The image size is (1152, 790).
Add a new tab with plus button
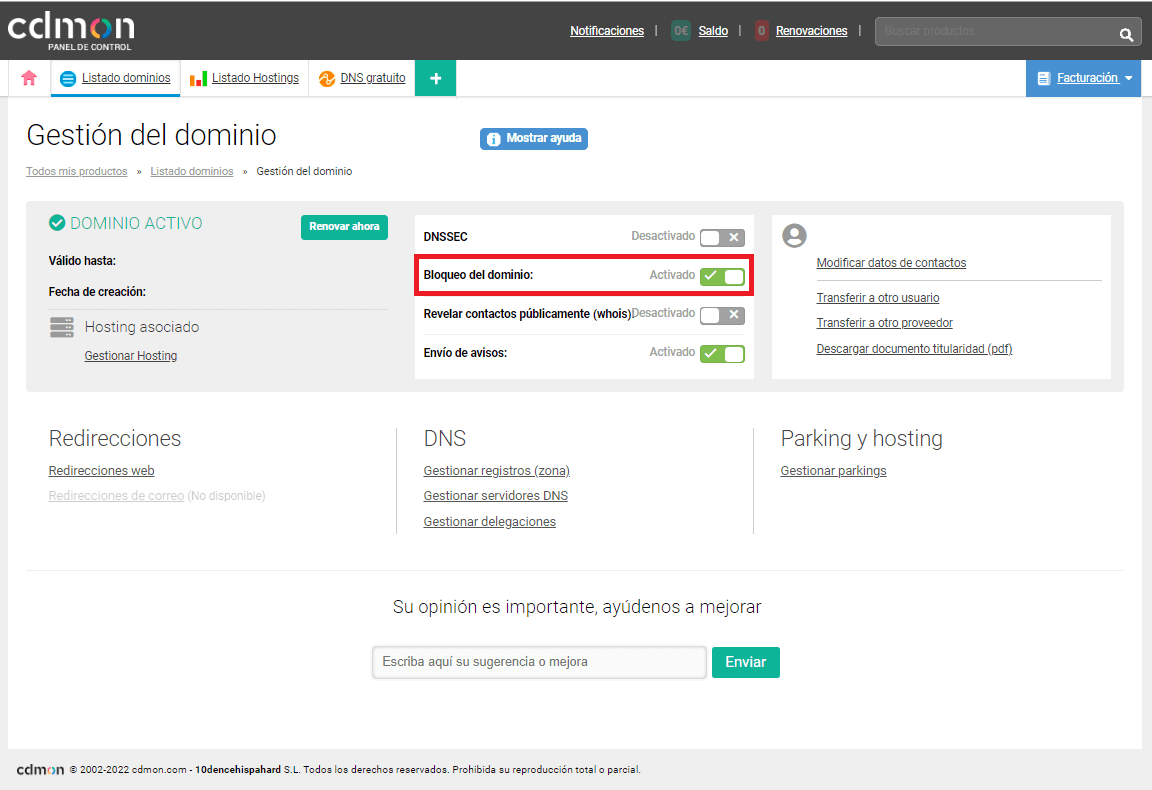[436, 78]
